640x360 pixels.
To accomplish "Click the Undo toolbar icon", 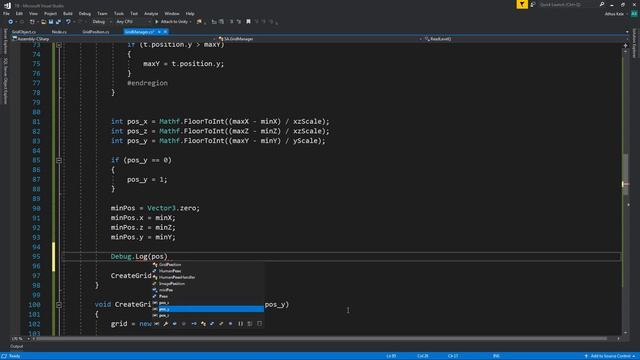I will [68, 22].
